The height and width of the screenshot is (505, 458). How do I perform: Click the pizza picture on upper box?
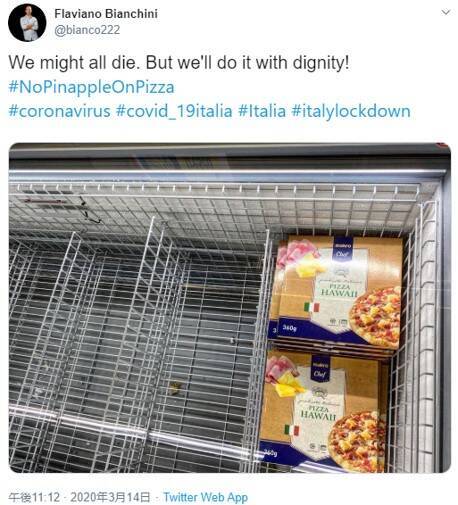[374, 317]
